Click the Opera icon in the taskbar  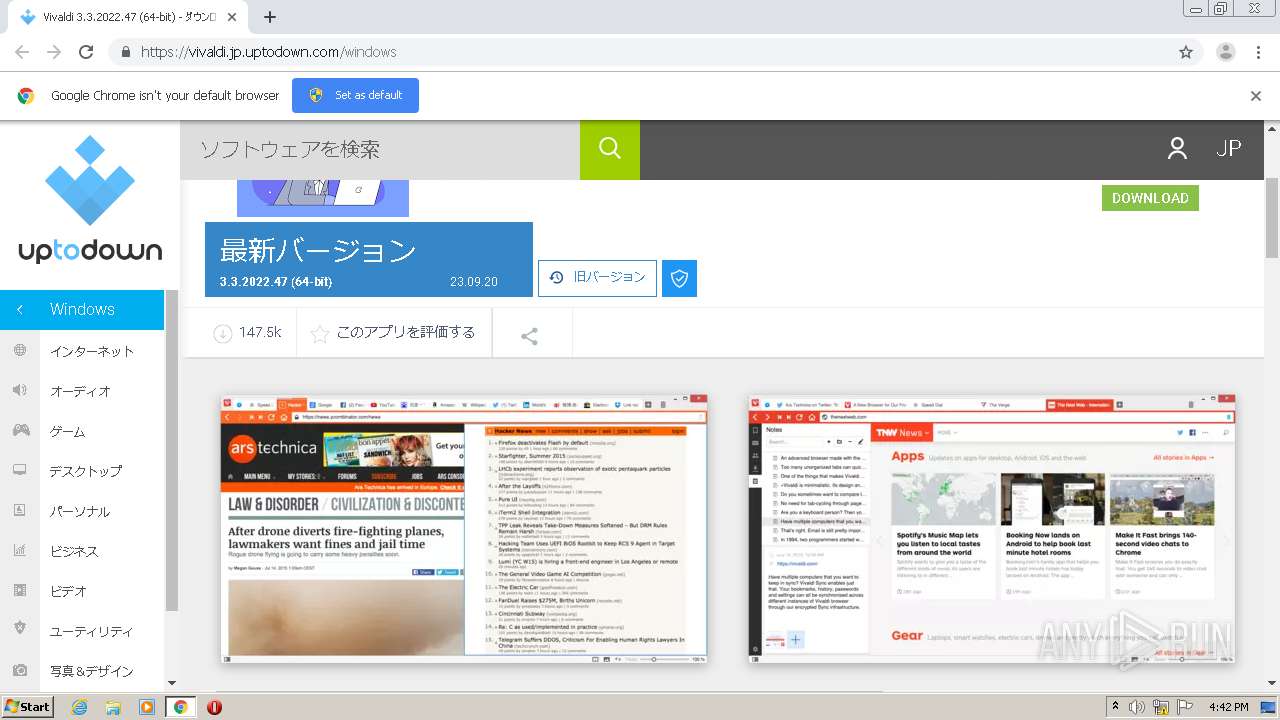(x=214, y=707)
